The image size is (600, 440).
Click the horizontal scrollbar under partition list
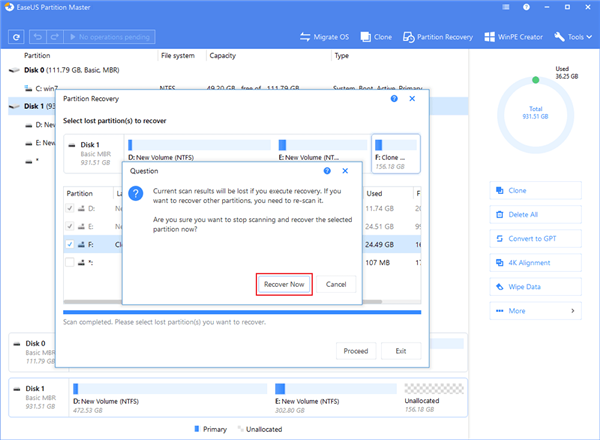tap(242, 301)
